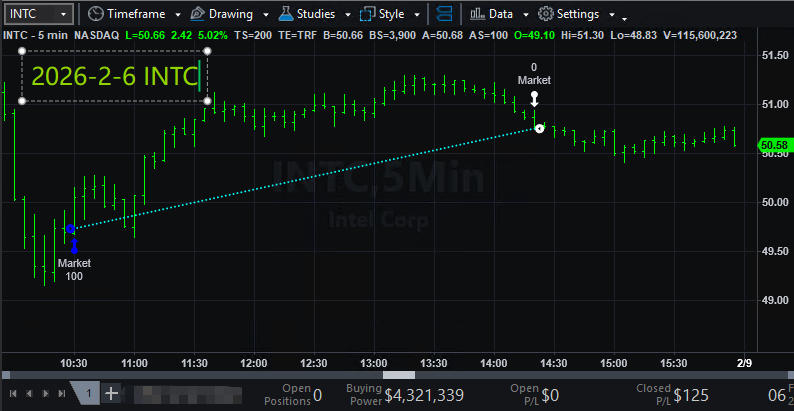Screen dimensions: 794x411
Task: Expand the Studies dropdown arrow
Action: [x=347, y=16]
